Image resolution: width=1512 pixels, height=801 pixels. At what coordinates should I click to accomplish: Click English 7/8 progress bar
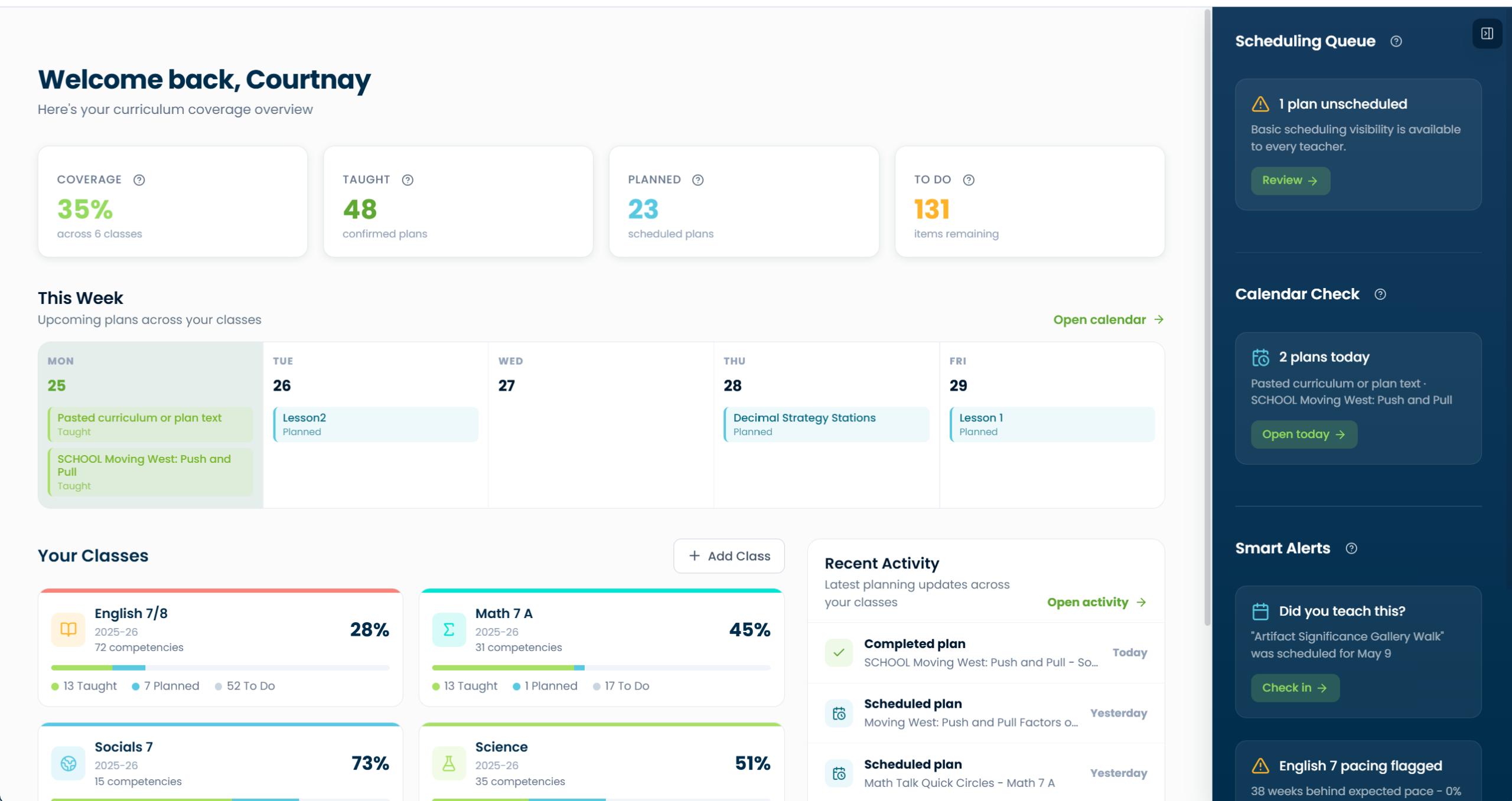tap(220, 668)
